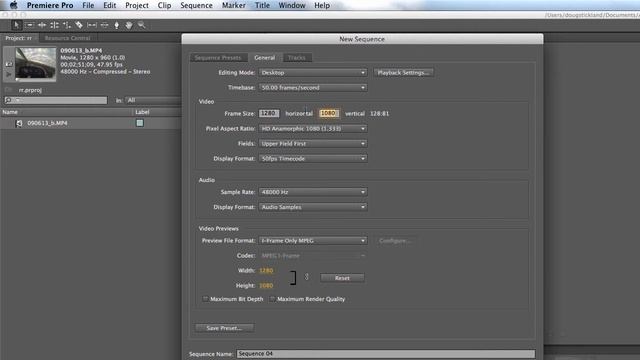Select the Slip tool

click(92, 25)
